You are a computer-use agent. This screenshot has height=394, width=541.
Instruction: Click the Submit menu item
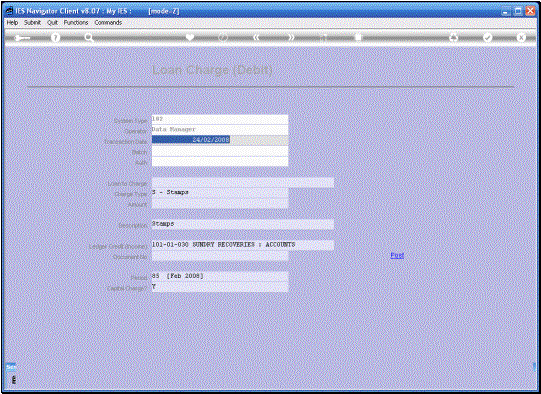(32, 22)
